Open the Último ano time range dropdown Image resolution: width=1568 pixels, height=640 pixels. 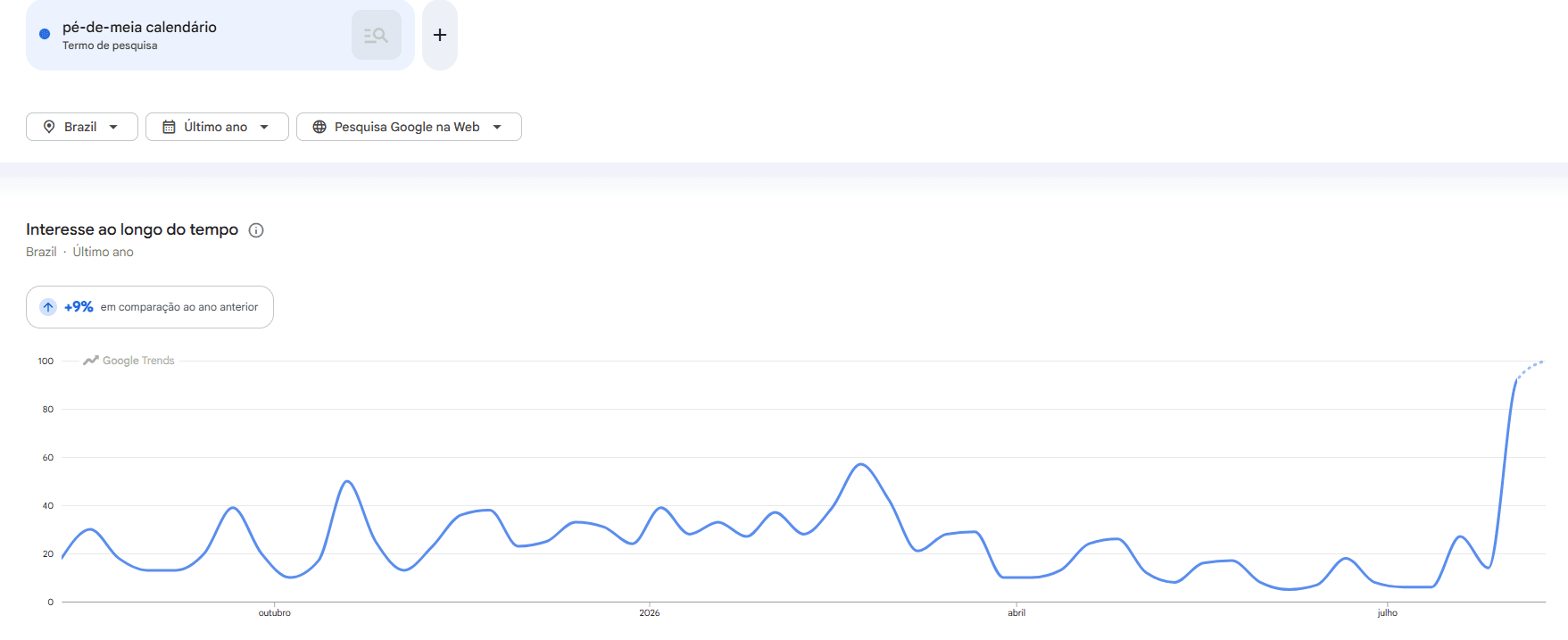217,127
